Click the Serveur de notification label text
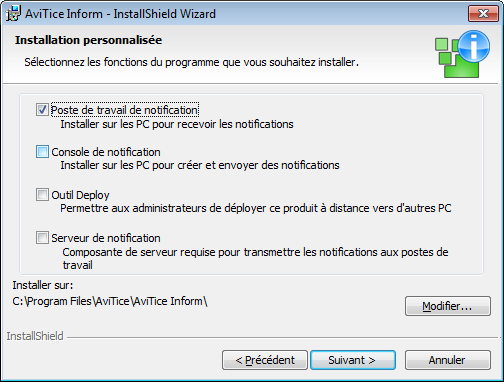 tap(106, 238)
